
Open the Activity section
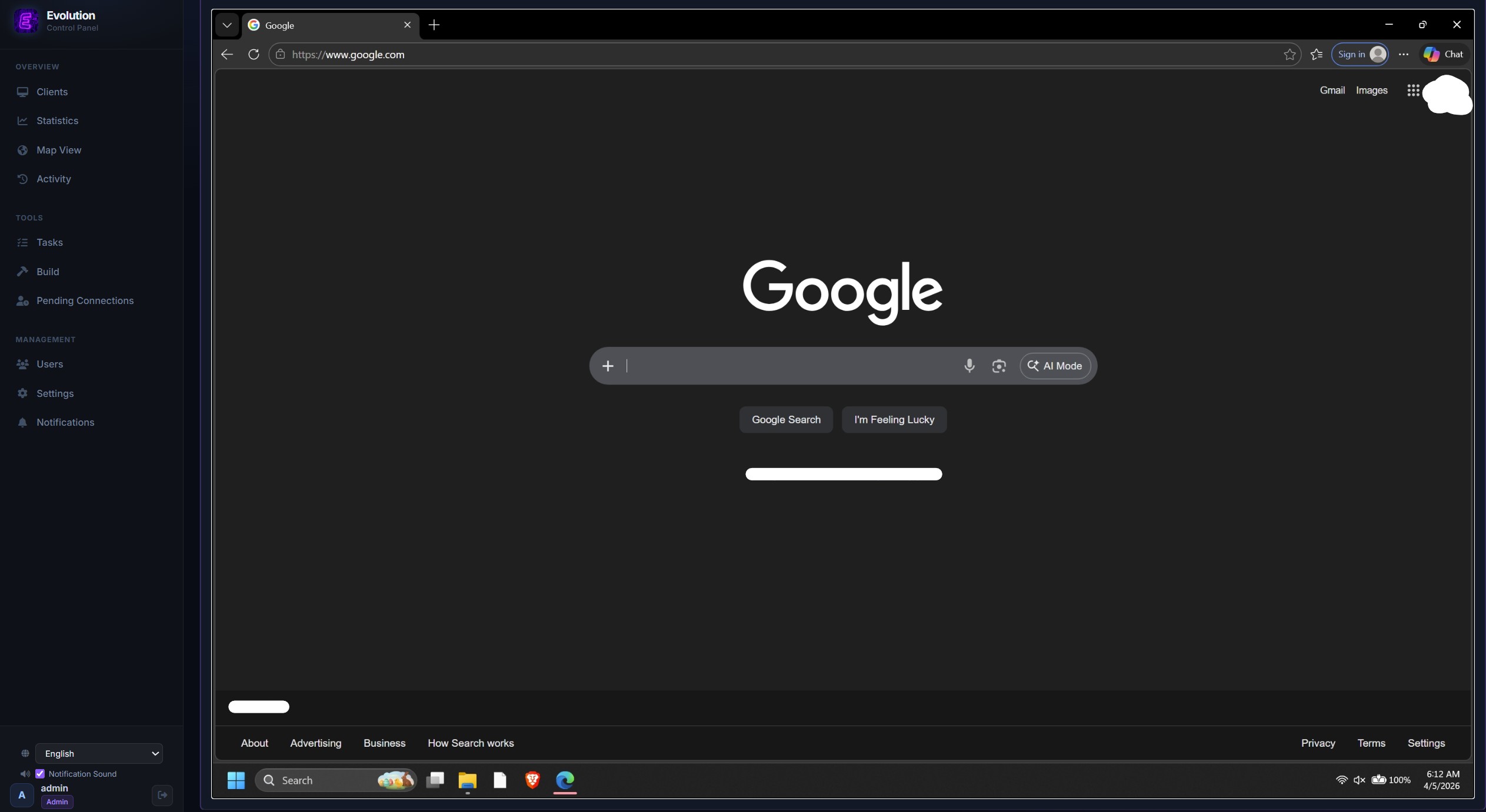coord(54,179)
